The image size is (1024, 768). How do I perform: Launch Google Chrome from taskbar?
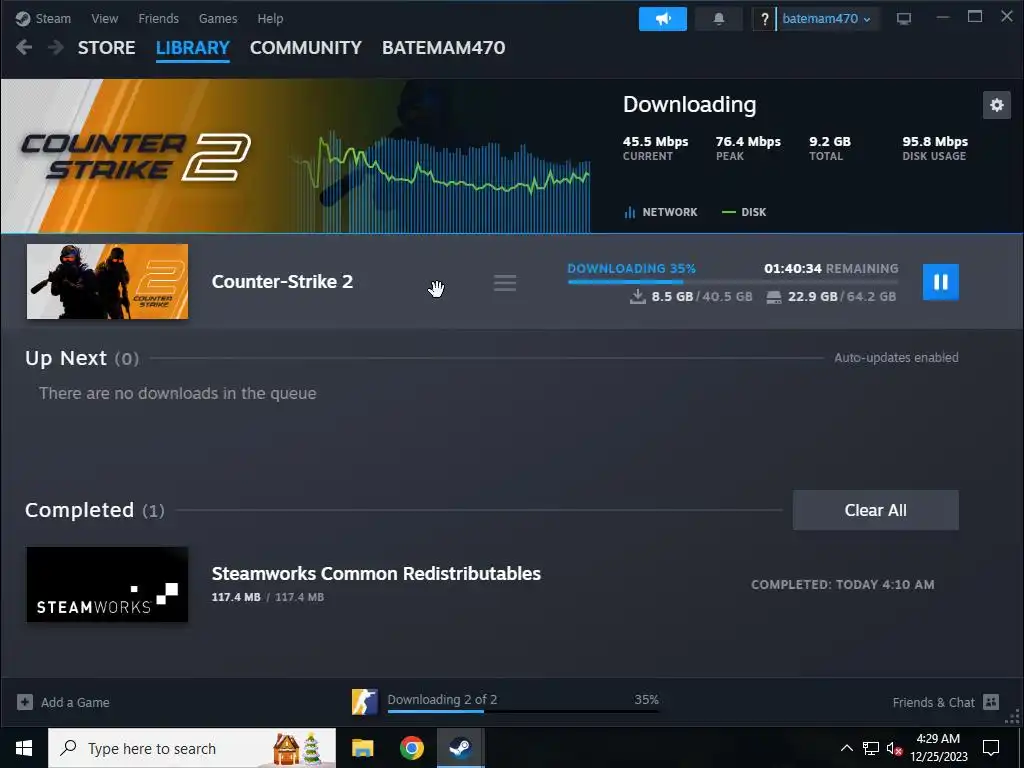point(411,748)
